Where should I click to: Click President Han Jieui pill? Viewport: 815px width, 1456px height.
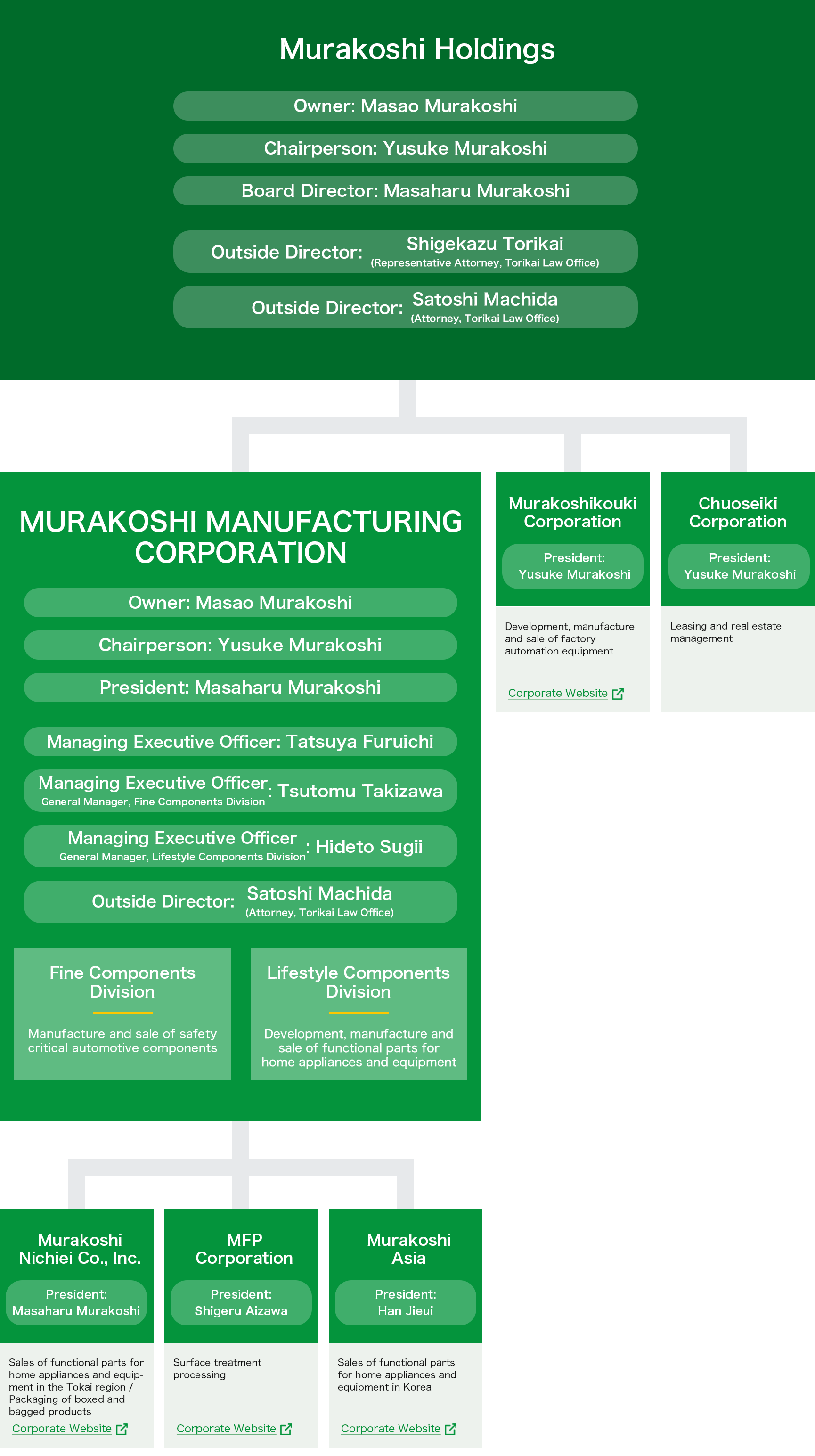[405, 1303]
